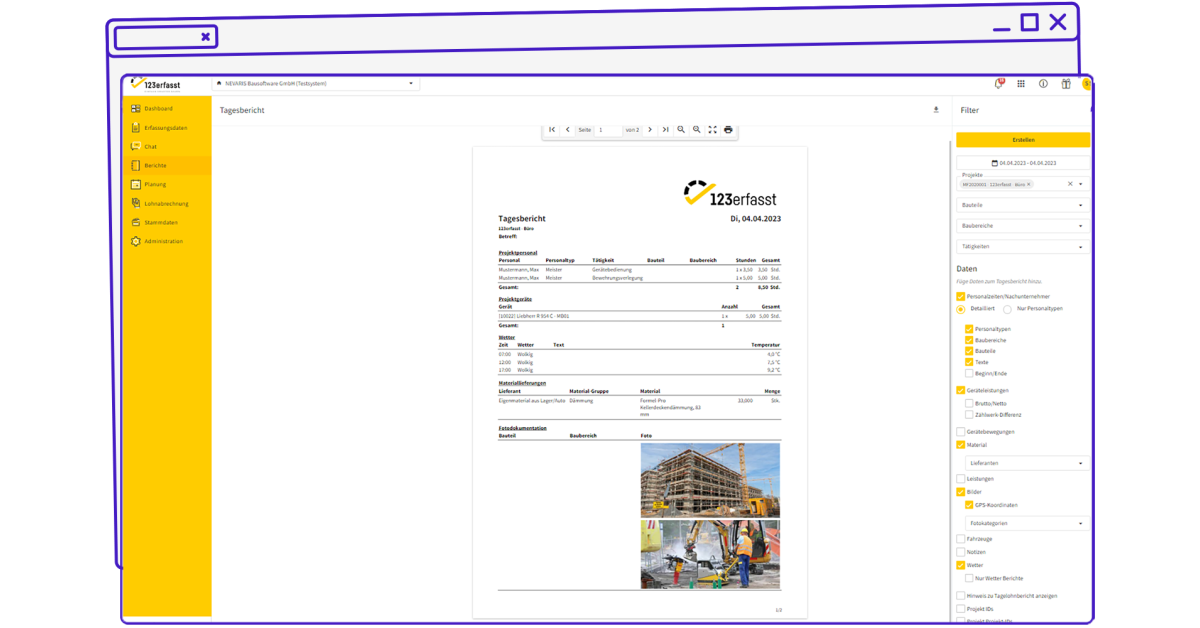Enable the Beginn/Ende checkbox
This screenshot has width=1200, height=628.
pyautogui.click(x=969, y=373)
